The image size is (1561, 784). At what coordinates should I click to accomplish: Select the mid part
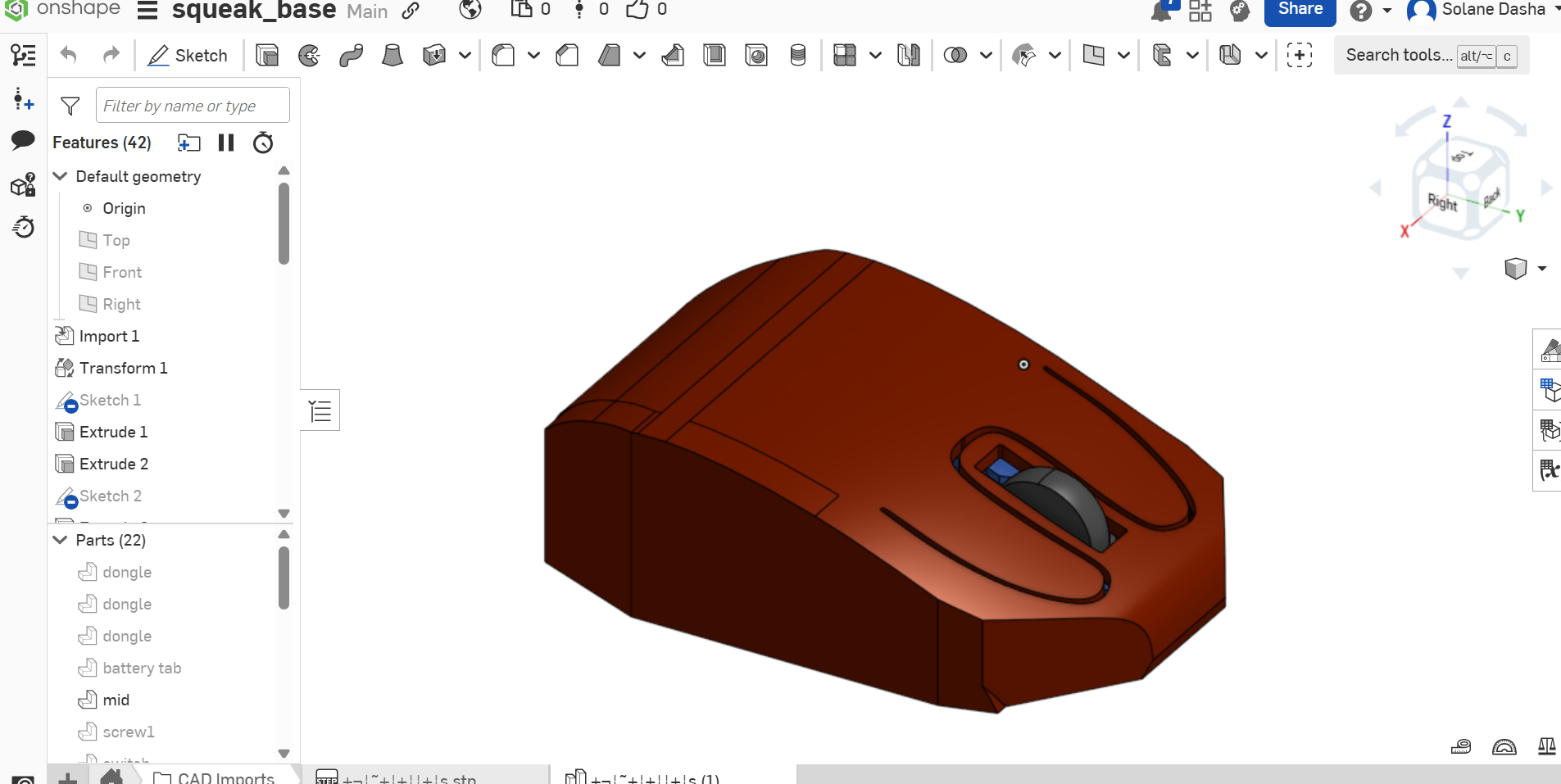(x=116, y=700)
